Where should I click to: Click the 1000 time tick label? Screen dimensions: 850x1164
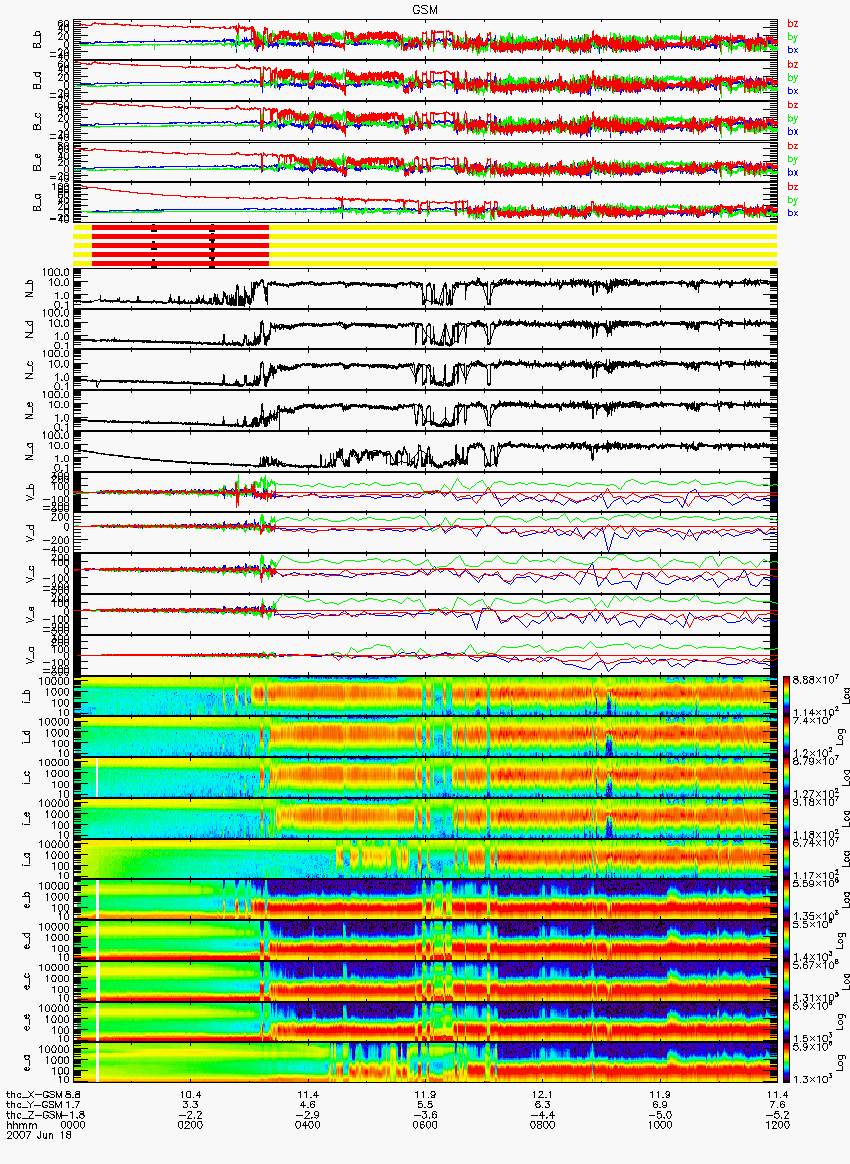660,1125
